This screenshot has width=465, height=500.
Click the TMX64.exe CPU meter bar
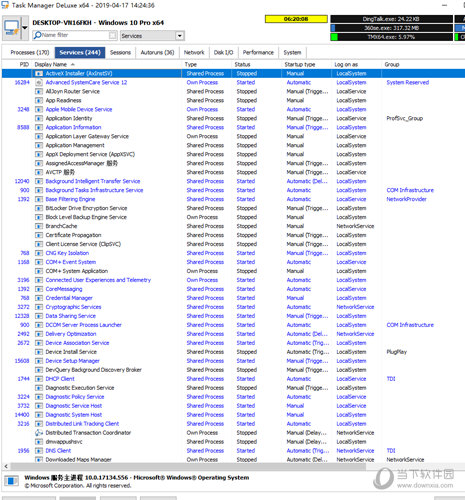pos(391,37)
